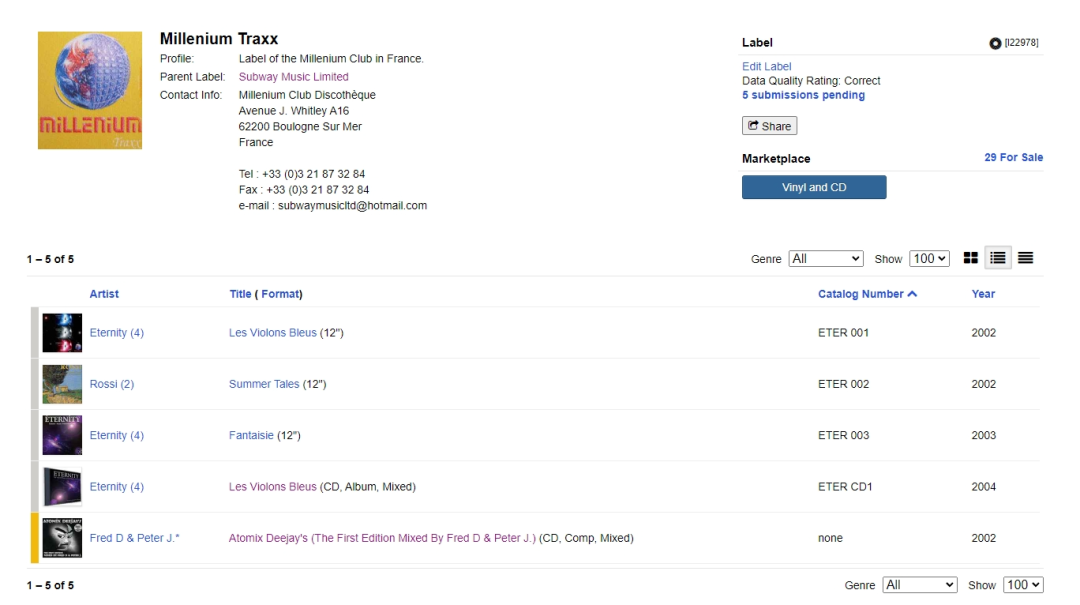Open the 5 submissions pending link
The image size is (1080, 605).
pyautogui.click(x=803, y=95)
